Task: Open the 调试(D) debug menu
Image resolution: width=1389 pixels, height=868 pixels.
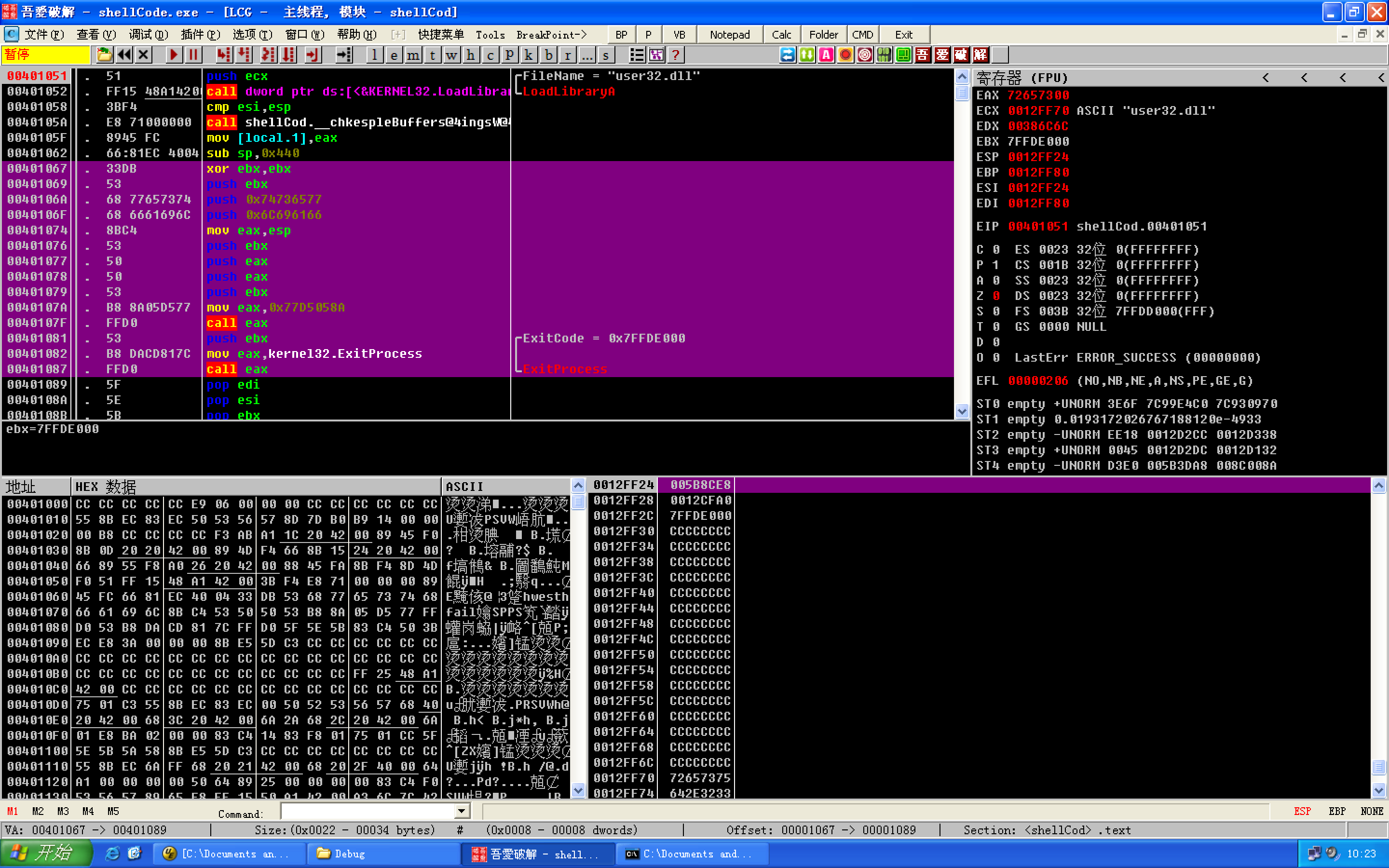Action: point(148,34)
